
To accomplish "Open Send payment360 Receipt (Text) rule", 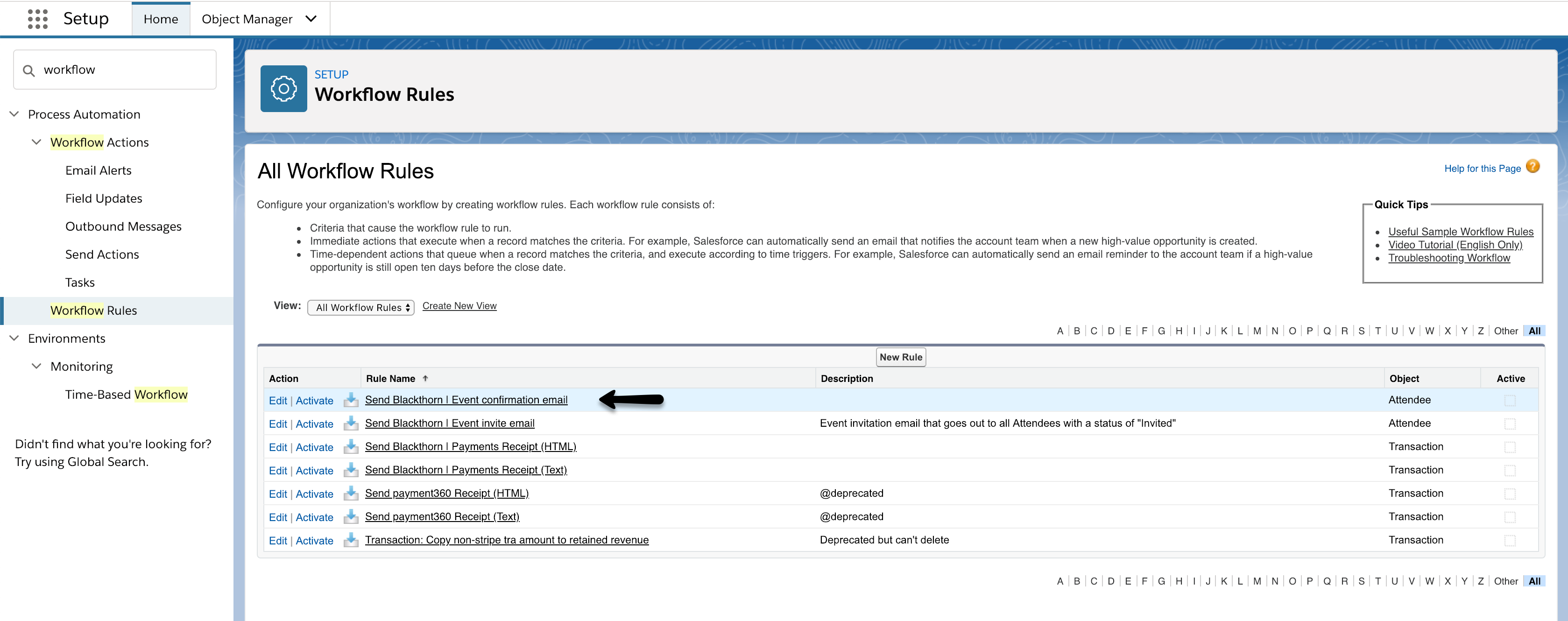I will click(x=442, y=517).
